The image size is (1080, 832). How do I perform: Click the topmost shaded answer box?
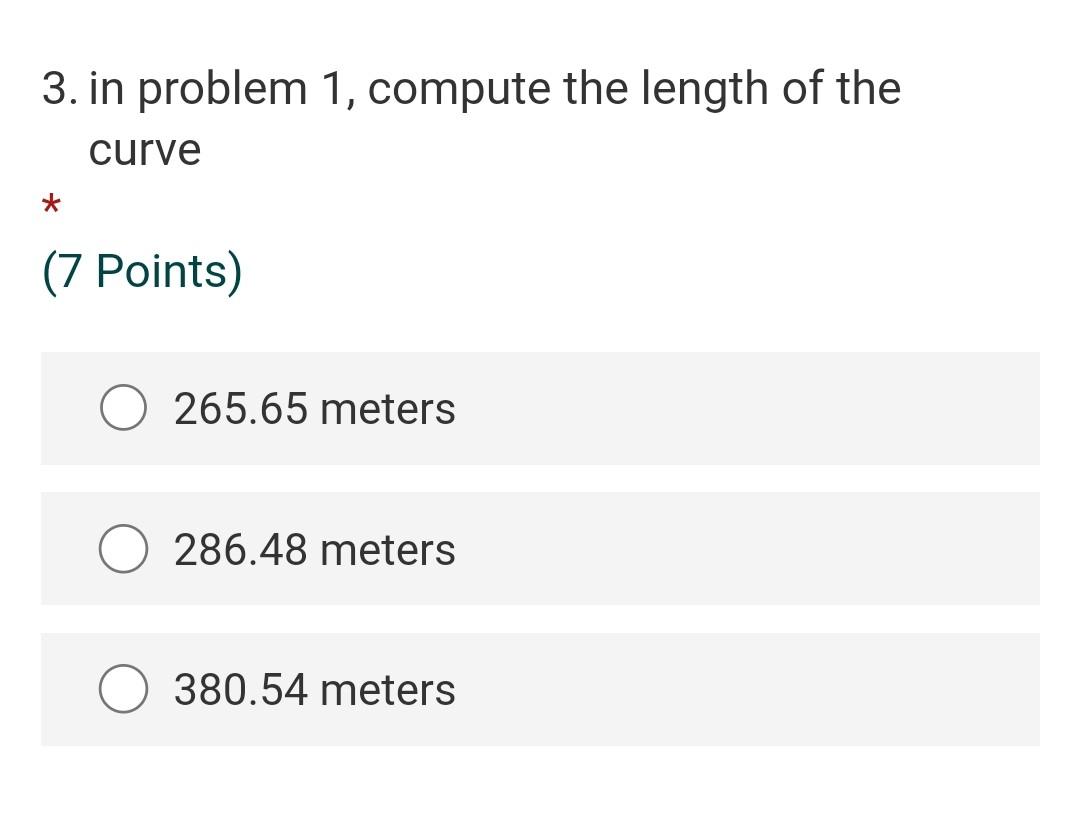coord(540,408)
